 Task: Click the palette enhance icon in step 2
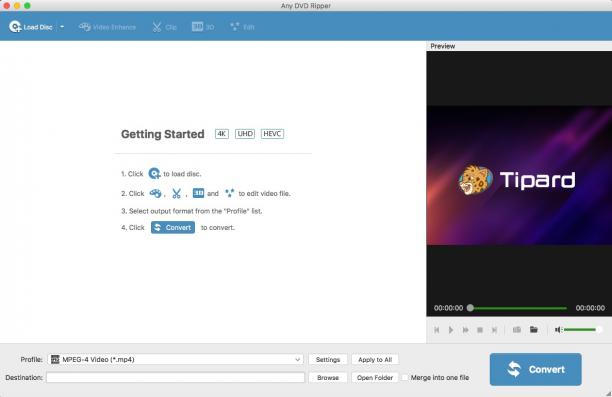tap(155, 193)
